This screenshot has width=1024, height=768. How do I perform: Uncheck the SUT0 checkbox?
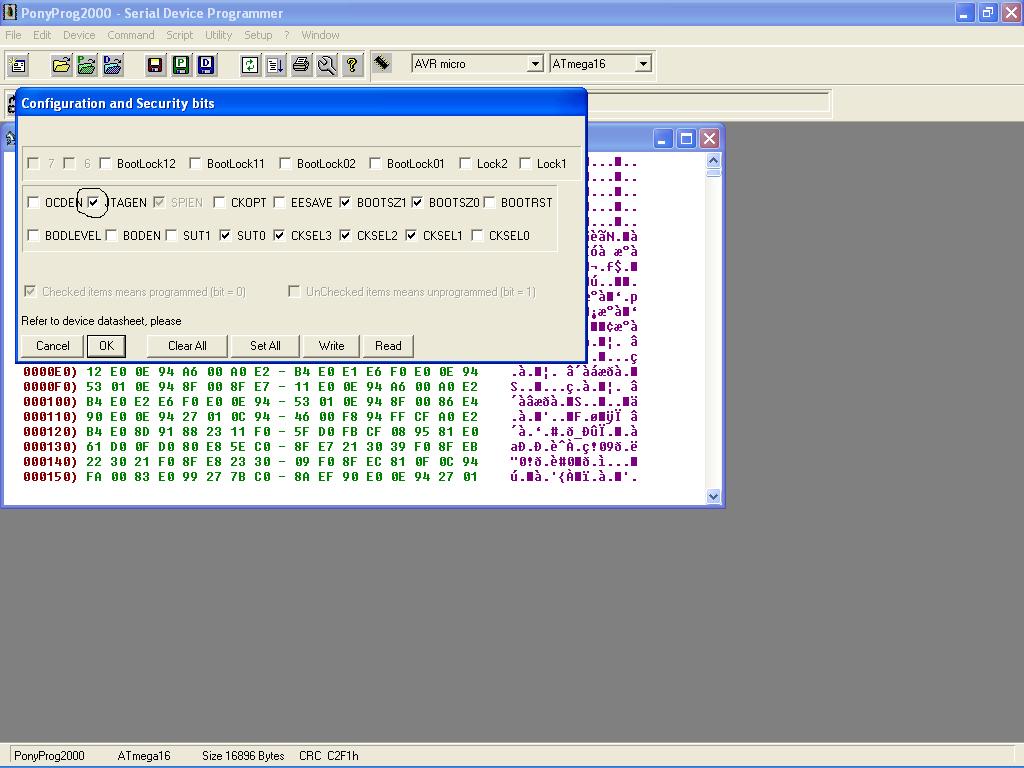[225, 235]
